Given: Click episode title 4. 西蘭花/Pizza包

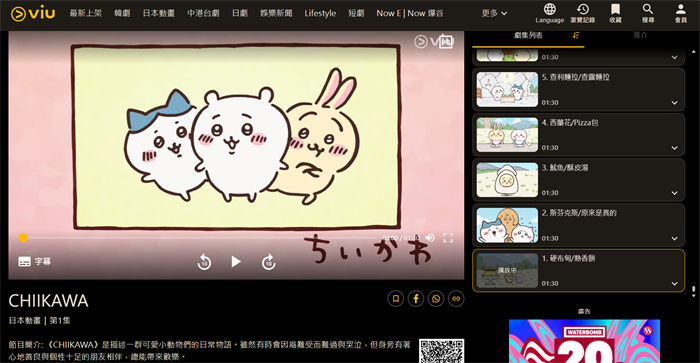Looking at the screenshot, I should 570,122.
